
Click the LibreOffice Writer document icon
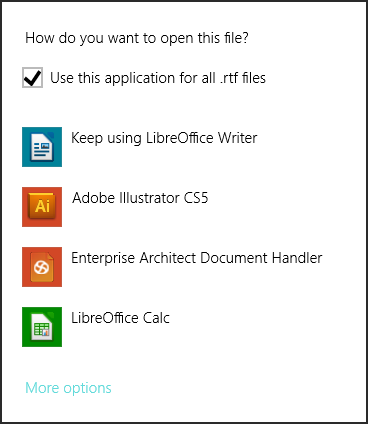(x=42, y=147)
